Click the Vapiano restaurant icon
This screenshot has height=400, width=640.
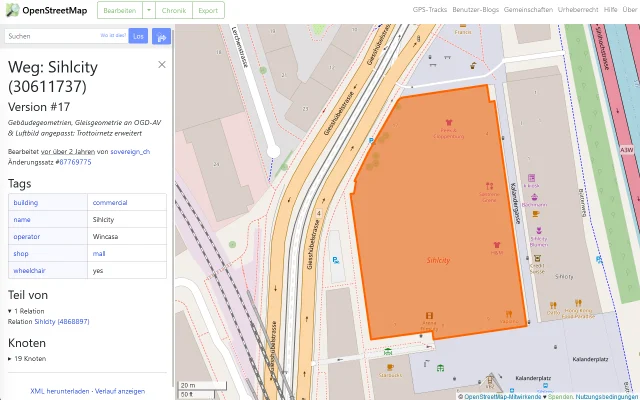click(x=509, y=314)
